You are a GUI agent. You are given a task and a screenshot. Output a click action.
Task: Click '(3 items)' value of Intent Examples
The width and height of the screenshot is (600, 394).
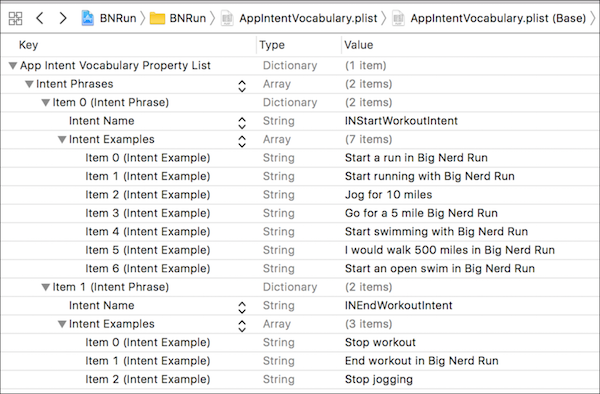368,324
